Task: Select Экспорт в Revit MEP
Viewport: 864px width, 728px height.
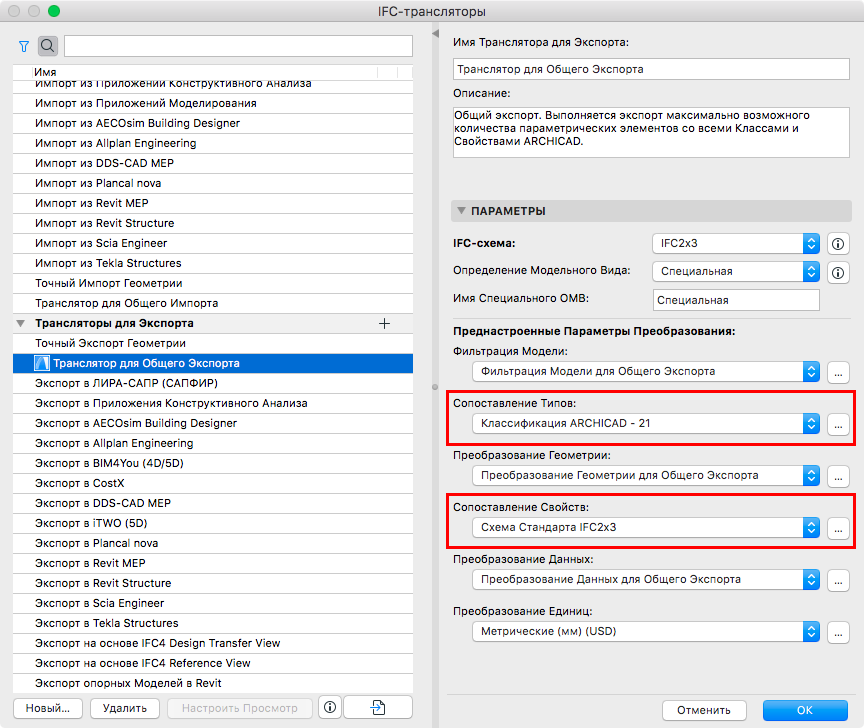Action: click(213, 563)
